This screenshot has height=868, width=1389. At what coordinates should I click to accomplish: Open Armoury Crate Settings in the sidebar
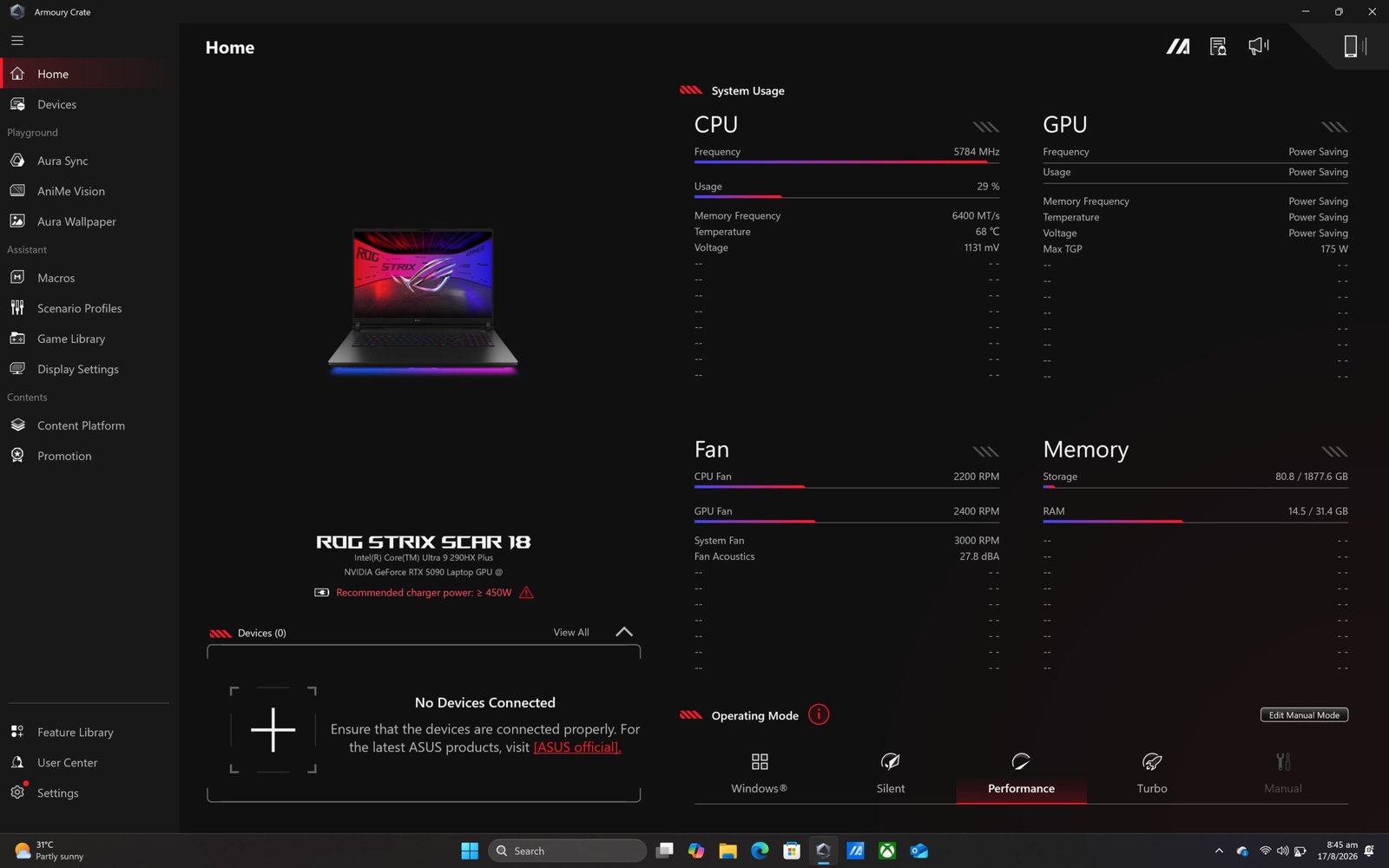click(87, 792)
